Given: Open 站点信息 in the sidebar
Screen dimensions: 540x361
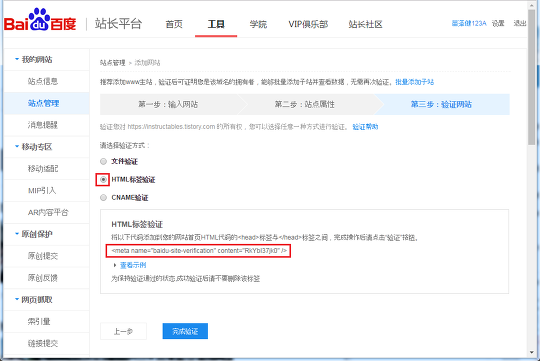Looking at the screenshot, I should [x=43, y=81].
